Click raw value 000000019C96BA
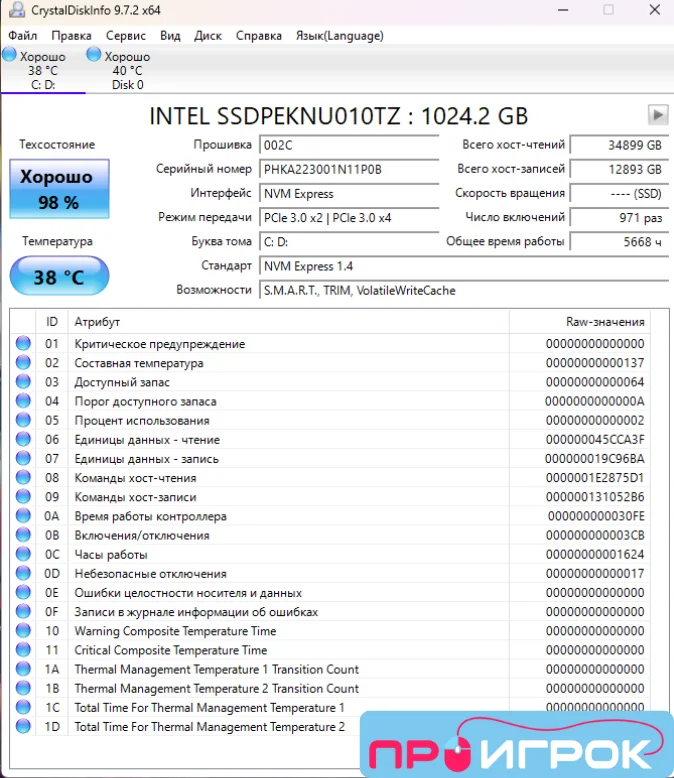Viewport: 674px width, 778px height. click(x=595, y=458)
